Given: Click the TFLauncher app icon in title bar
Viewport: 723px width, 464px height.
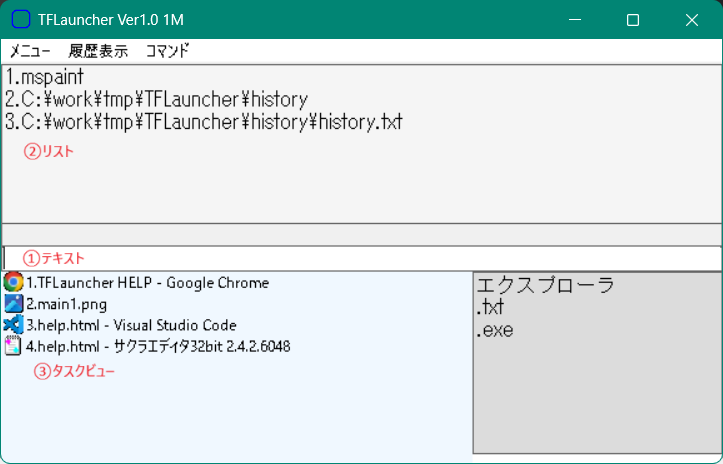Looking at the screenshot, I should 21,20.
